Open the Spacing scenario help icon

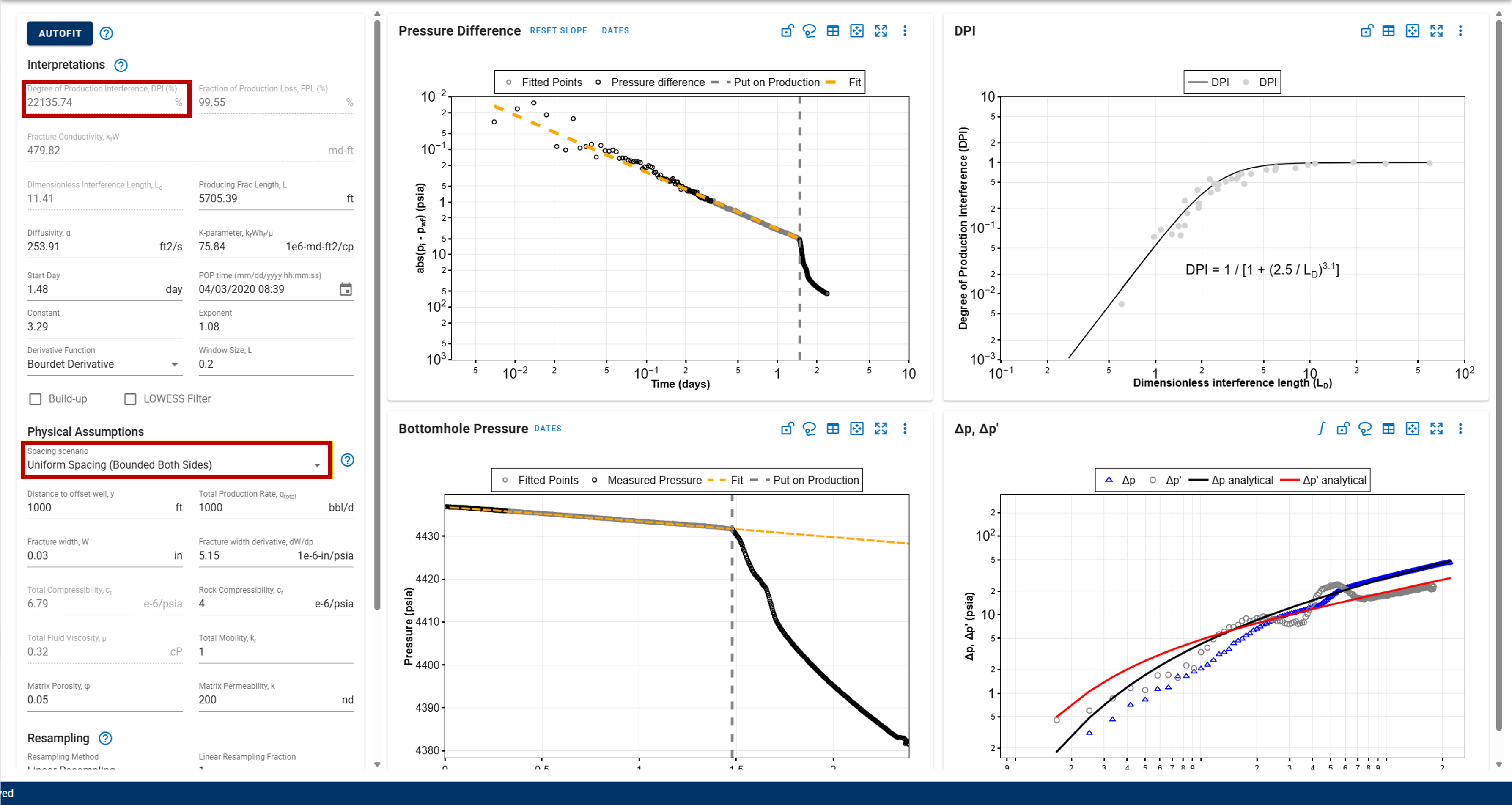(x=348, y=460)
